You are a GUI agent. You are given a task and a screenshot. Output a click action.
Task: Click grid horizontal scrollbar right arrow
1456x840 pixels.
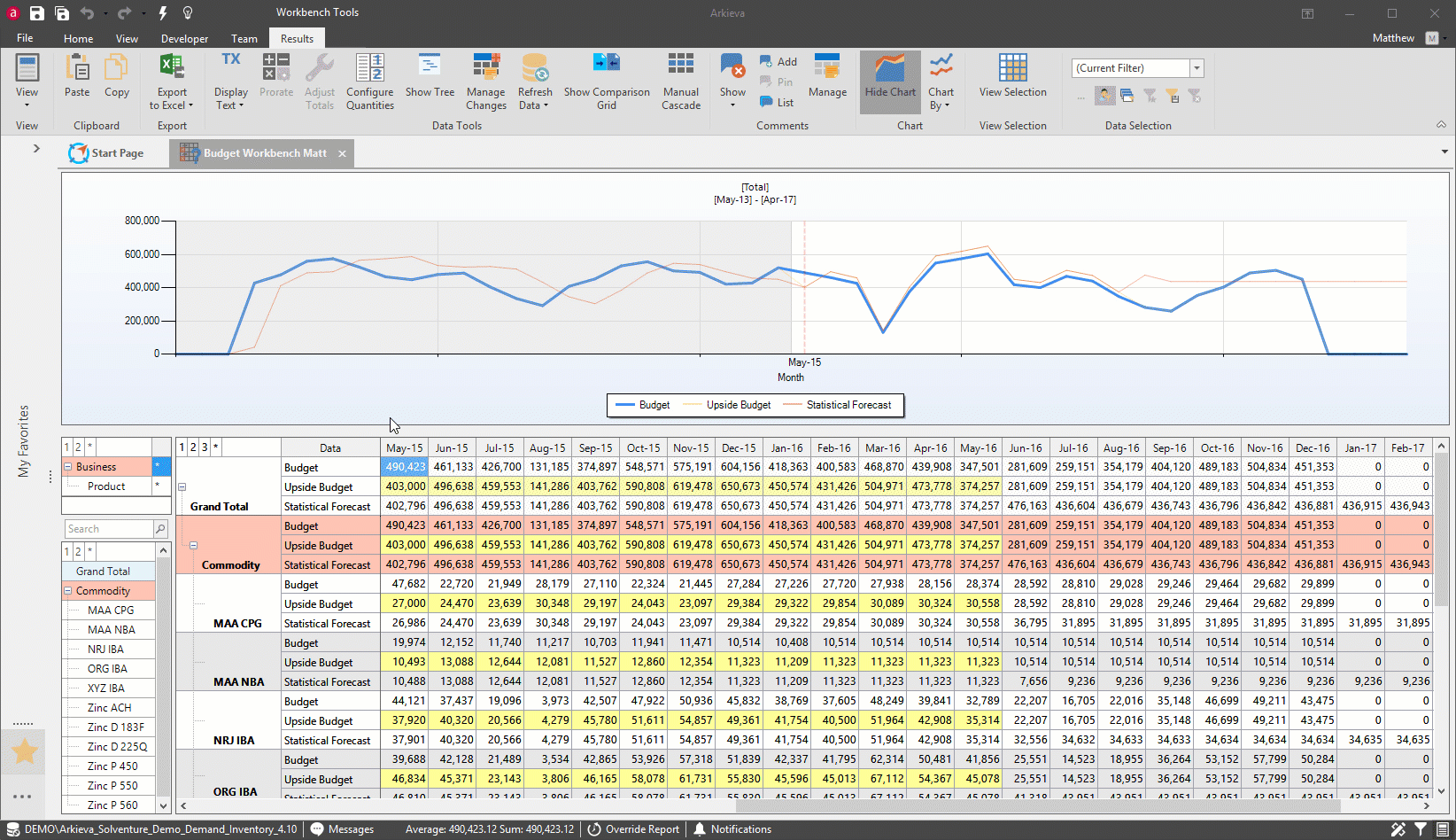click(1427, 805)
